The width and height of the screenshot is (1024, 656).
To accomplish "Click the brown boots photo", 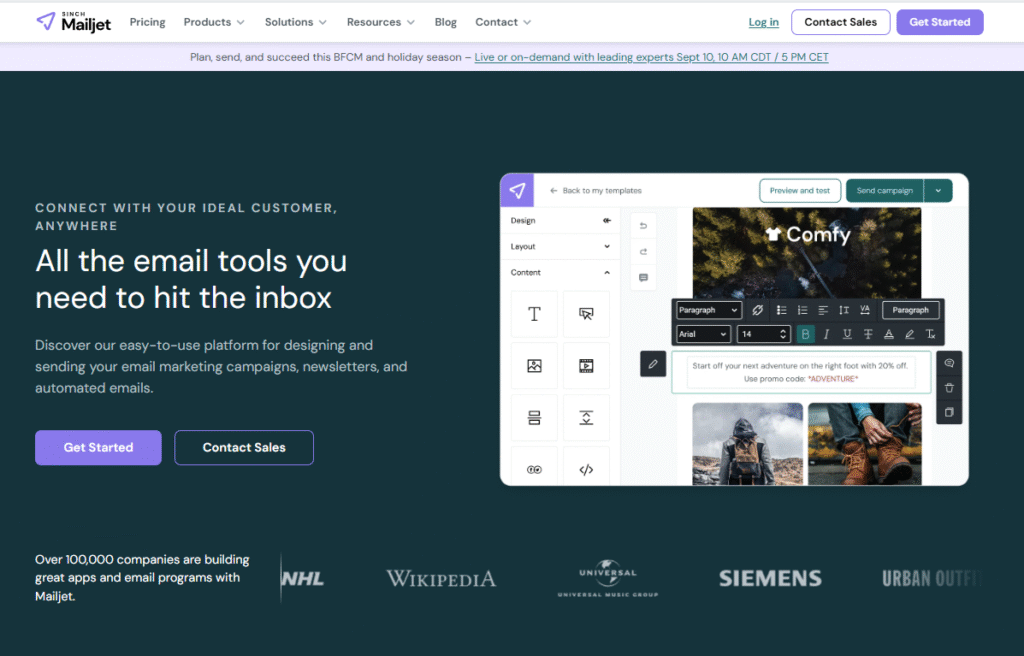I will coord(865,444).
